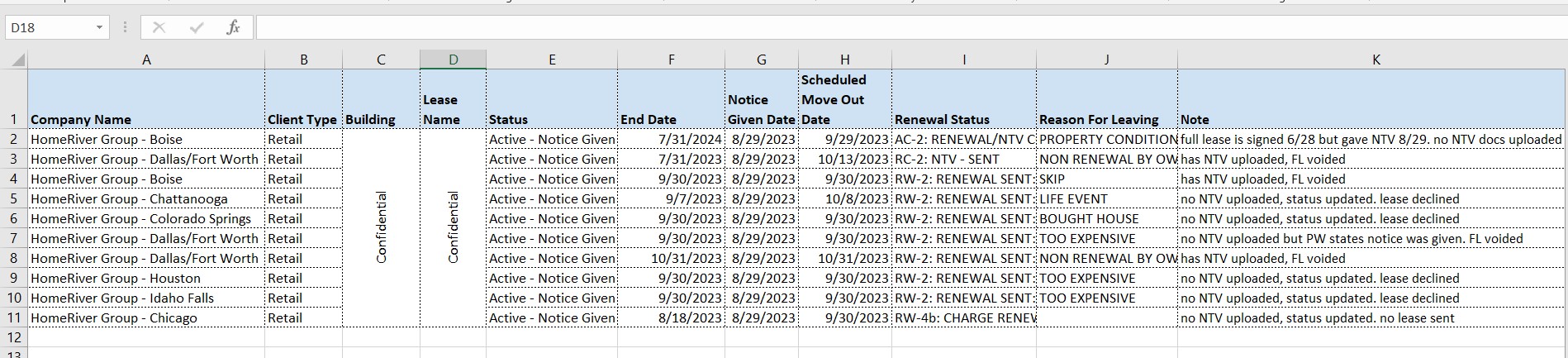This screenshot has width=1568, height=358.
Task: Click inside the Name Box showing D18
Action: pos(50,27)
